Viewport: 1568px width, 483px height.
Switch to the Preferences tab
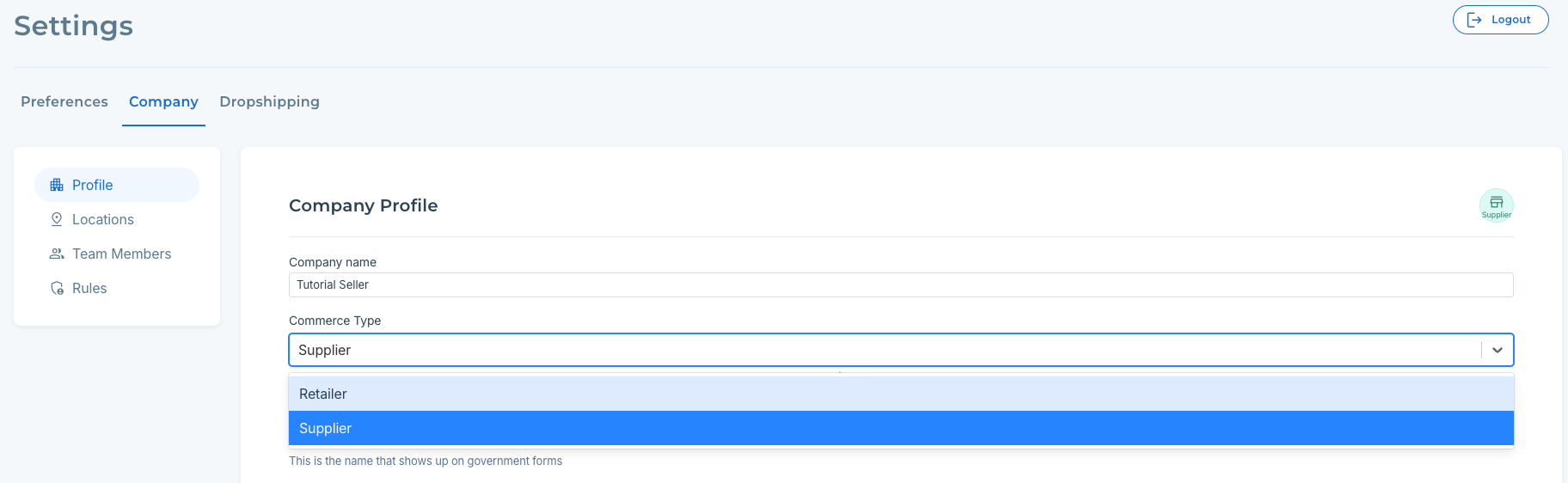[x=64, y=101]
